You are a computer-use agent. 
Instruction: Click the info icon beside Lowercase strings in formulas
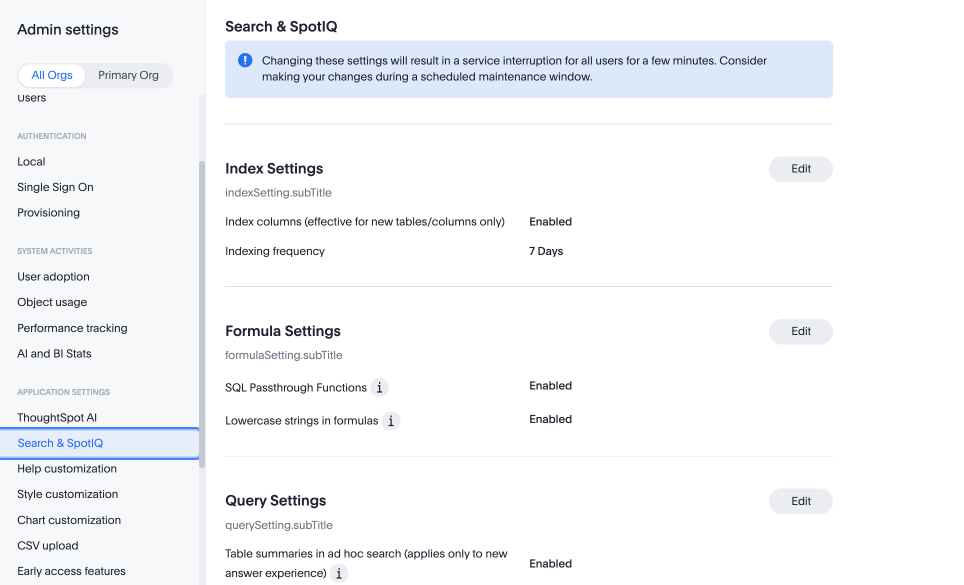(x=391, y=421)
